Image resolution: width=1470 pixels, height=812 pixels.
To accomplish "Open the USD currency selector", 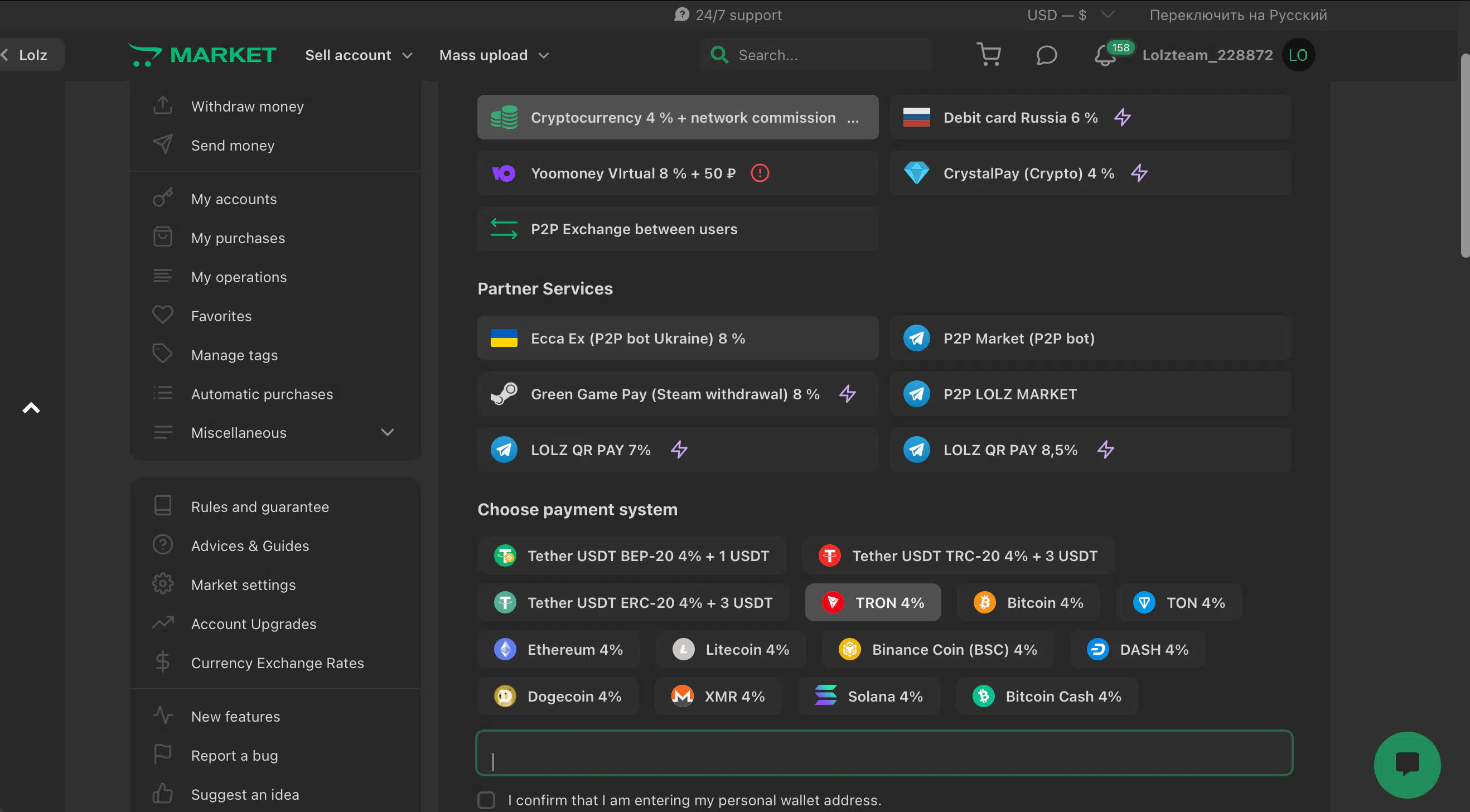I will (x=1071, y=15).
